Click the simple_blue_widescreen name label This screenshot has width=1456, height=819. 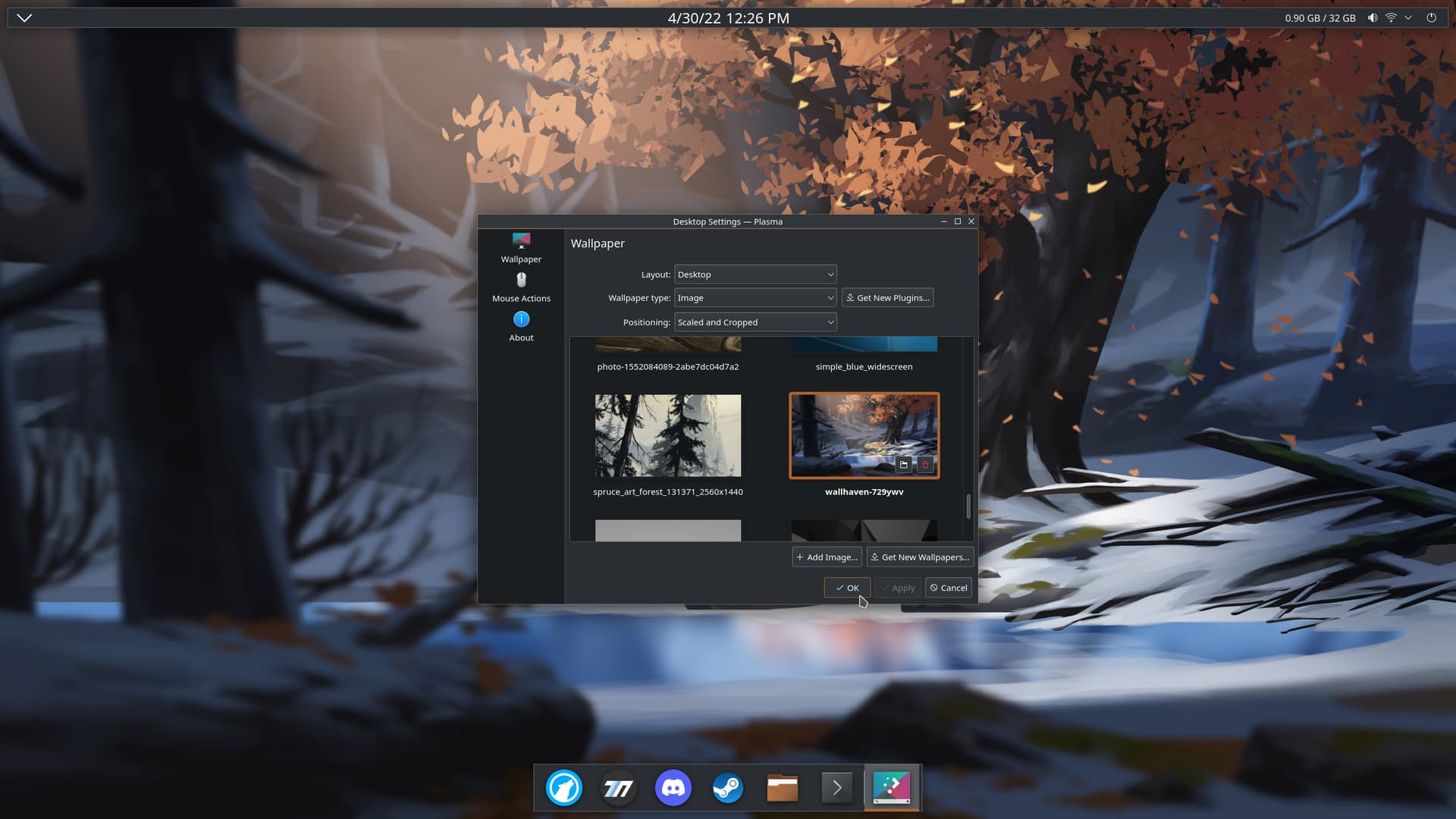864,366
